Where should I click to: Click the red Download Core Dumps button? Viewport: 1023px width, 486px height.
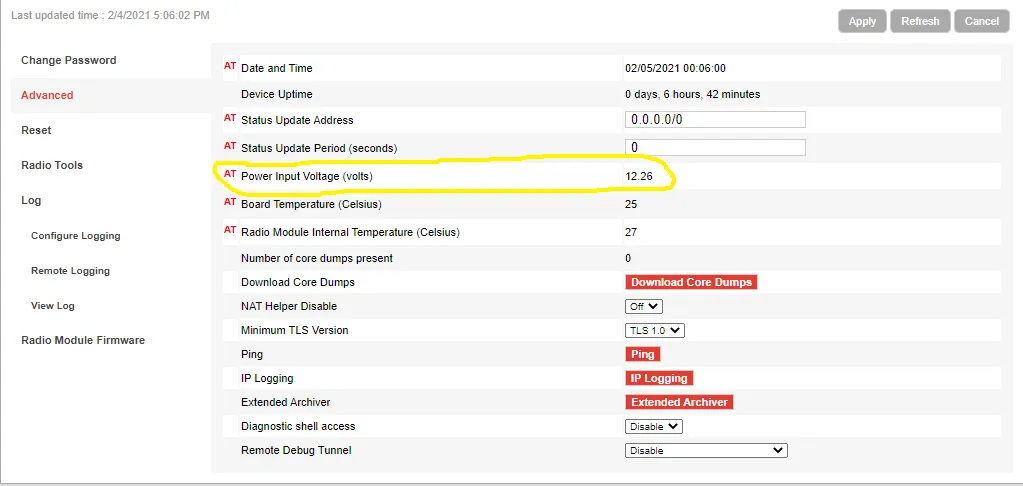coord(692,282)
